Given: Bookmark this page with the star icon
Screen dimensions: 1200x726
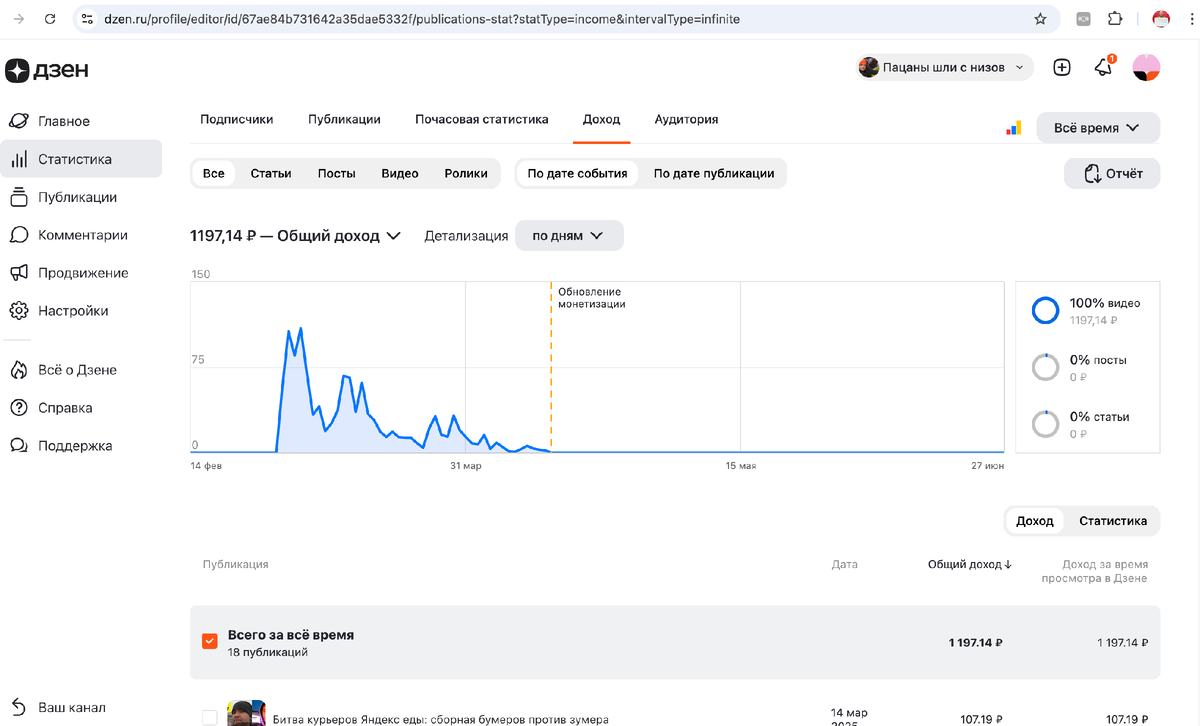Looking at the screenshot, I should click(1040, 18).
